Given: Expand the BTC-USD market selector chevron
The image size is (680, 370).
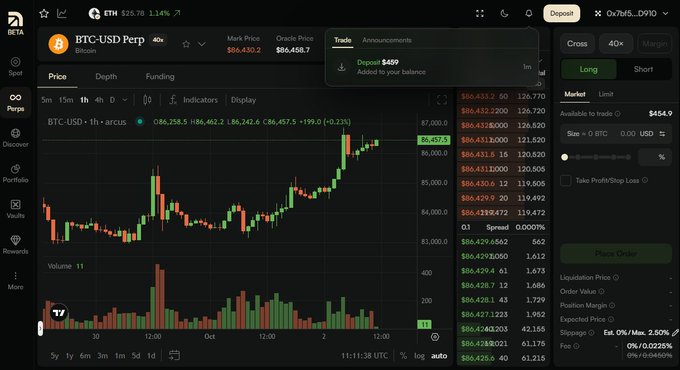Looking at the screenshot, I should pyautogui.click(x=202, y=44).
